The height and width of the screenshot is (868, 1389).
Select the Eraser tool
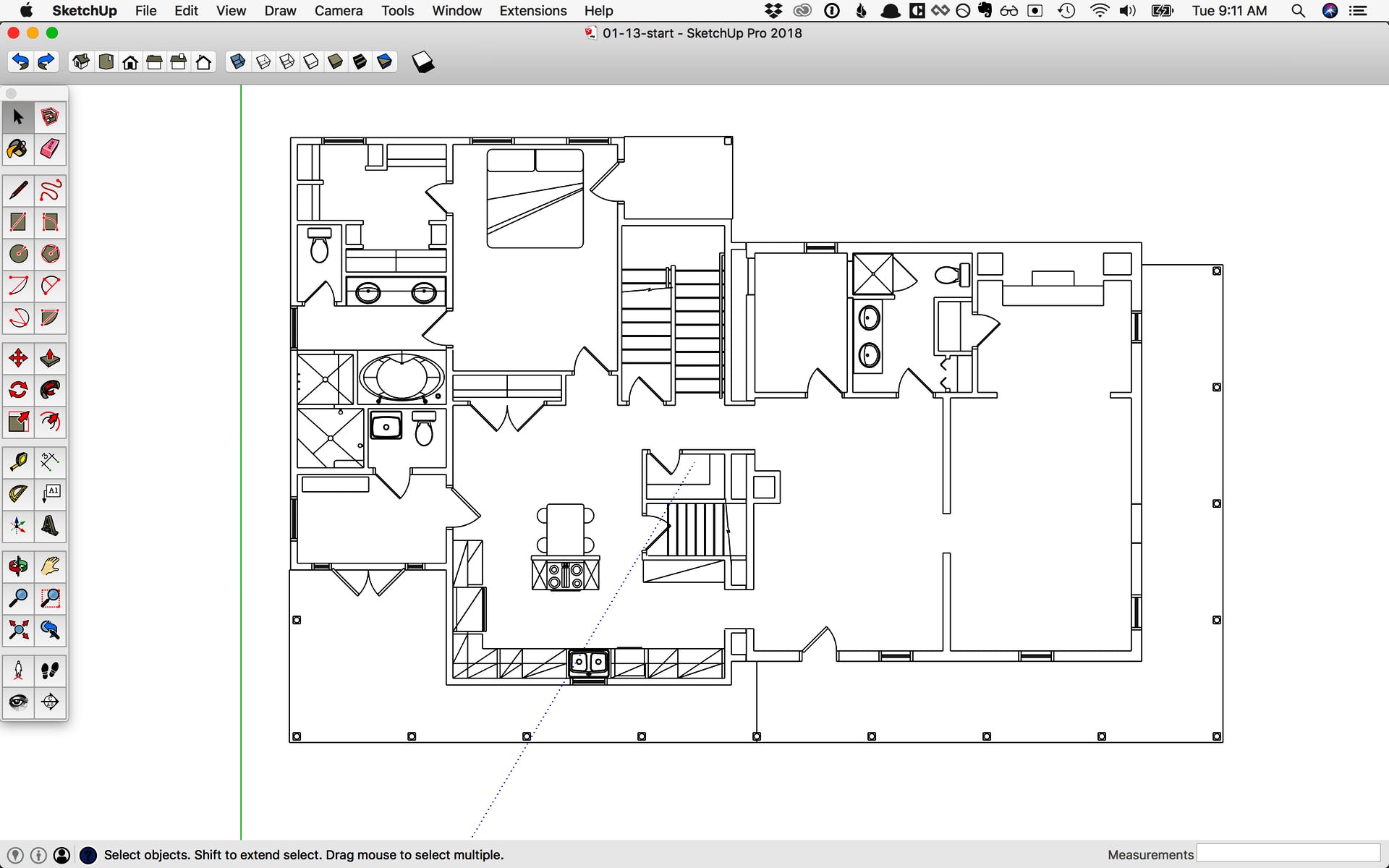pyautogui.click(x=49, y=149)
